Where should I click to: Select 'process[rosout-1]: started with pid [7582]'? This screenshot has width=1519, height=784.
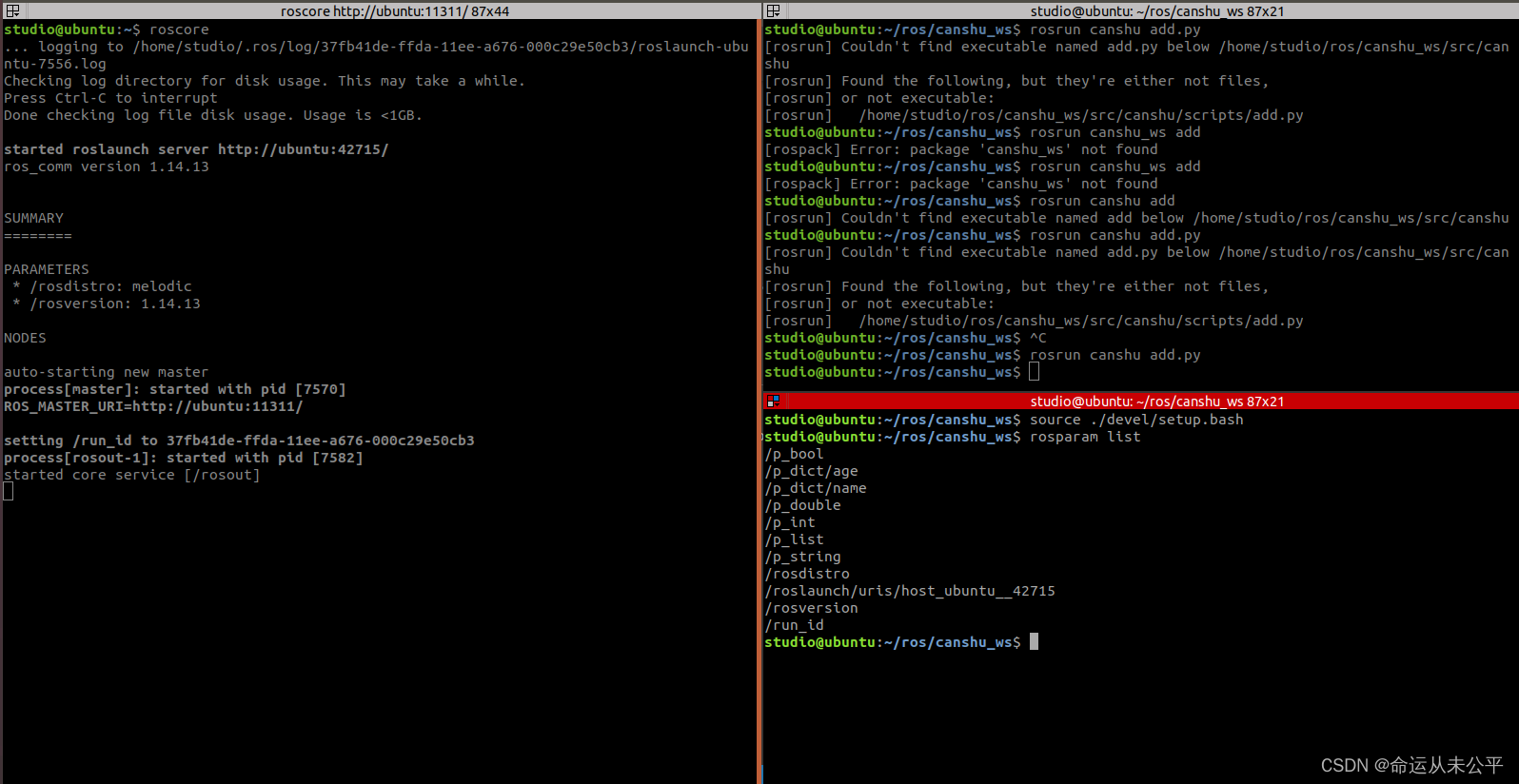184,458
